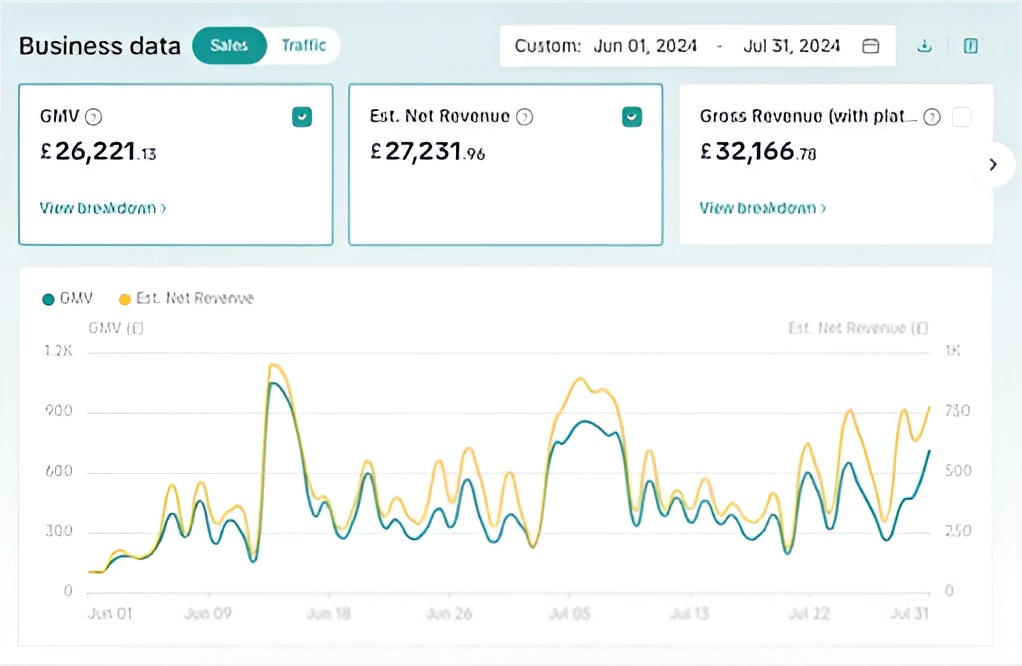
Task: Click the Jun 09 axis label
Action: click(x=208, y=613)
